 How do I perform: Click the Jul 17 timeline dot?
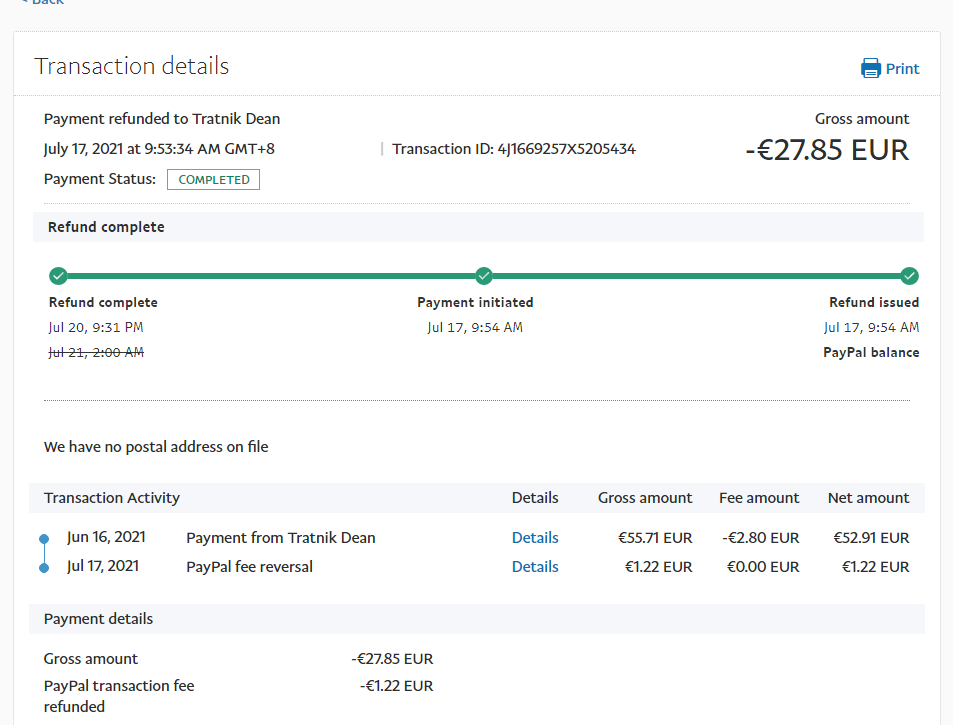click(44, 568)
